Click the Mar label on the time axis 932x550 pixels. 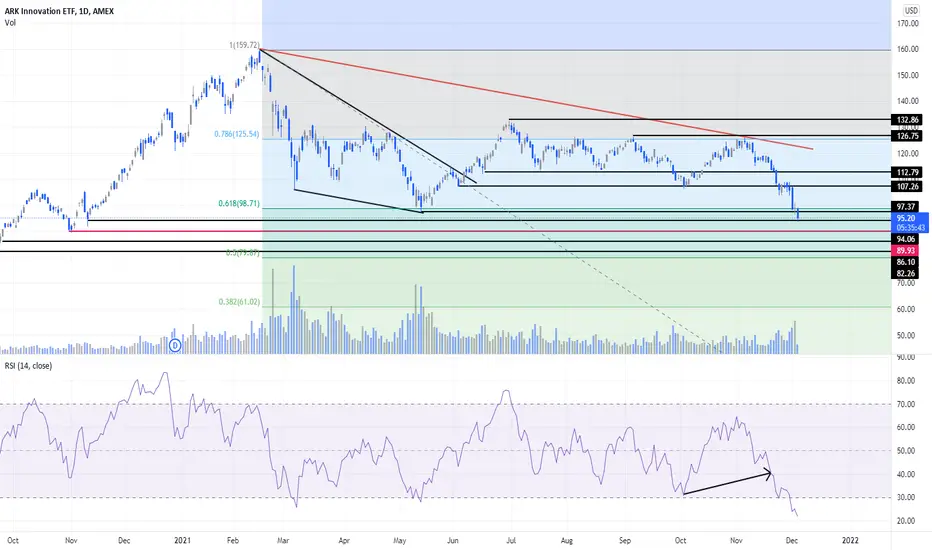283,540
